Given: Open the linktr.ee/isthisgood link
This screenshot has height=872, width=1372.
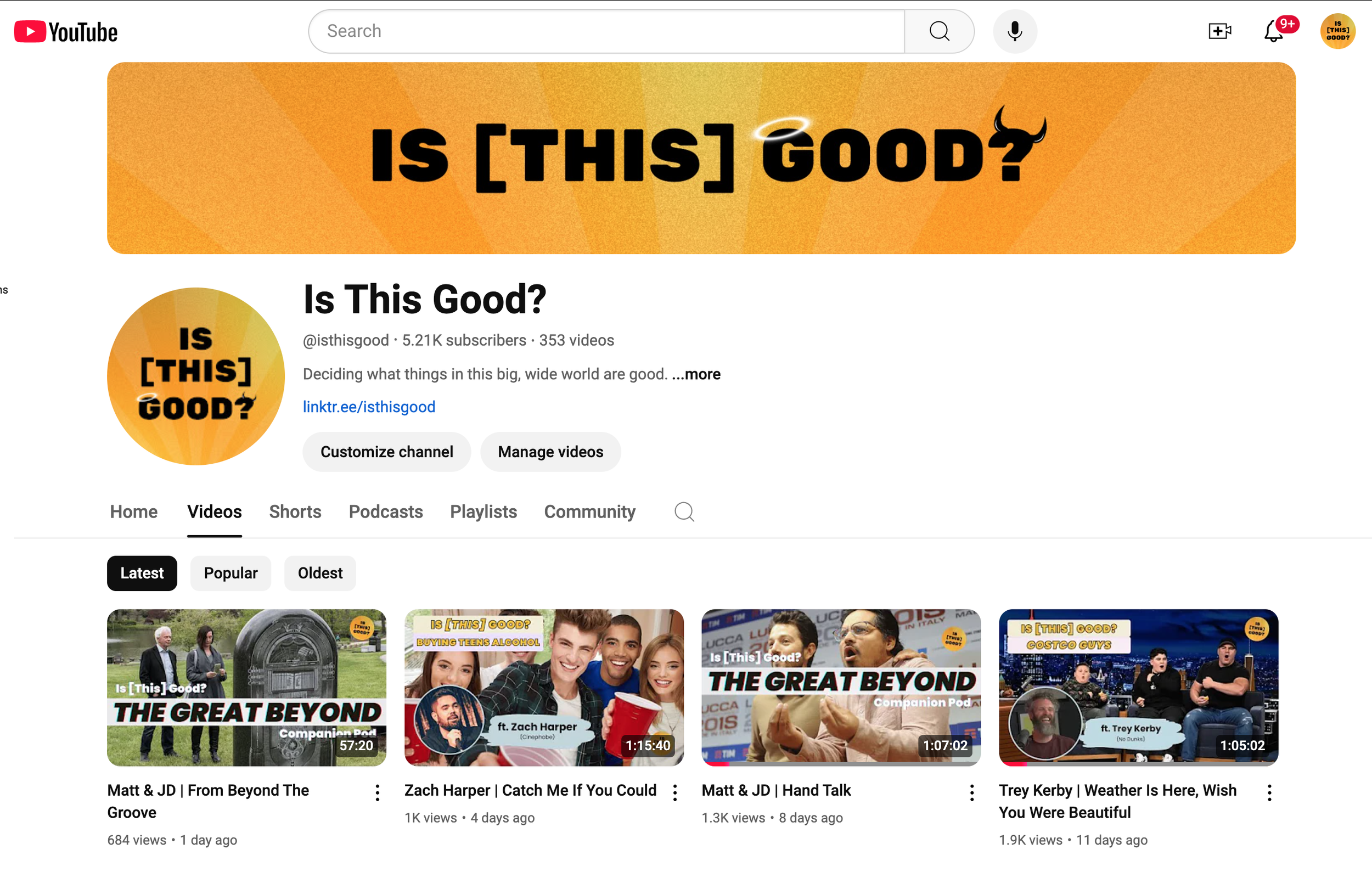Looking at the screenshot, I should [x=369, y=407].
